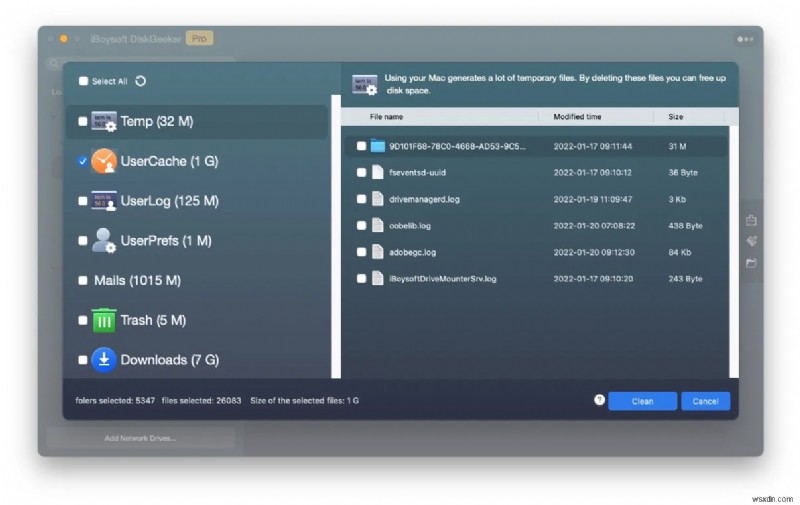This screenshot has height=505, width=800.
Task: Click the adobegc.log file icon
Action: pyautogui.click(x=378, y=252)
